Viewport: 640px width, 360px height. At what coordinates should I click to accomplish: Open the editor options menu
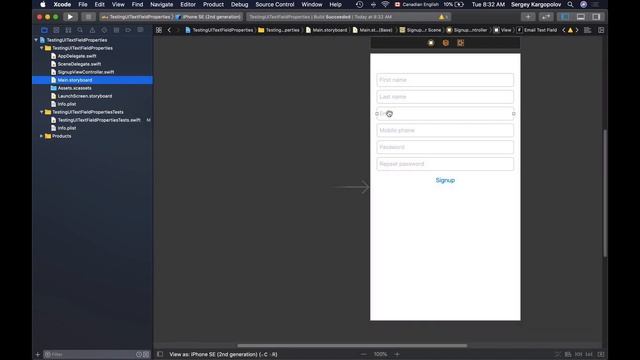click(x=587, y=30)
